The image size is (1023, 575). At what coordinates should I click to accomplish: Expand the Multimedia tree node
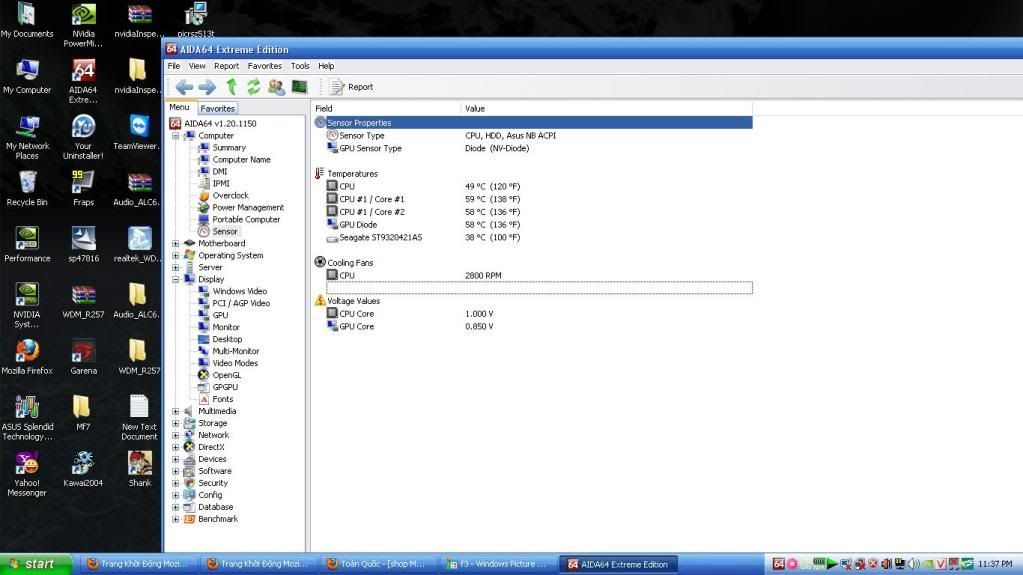pyautogui.click(x=176, y=411)
